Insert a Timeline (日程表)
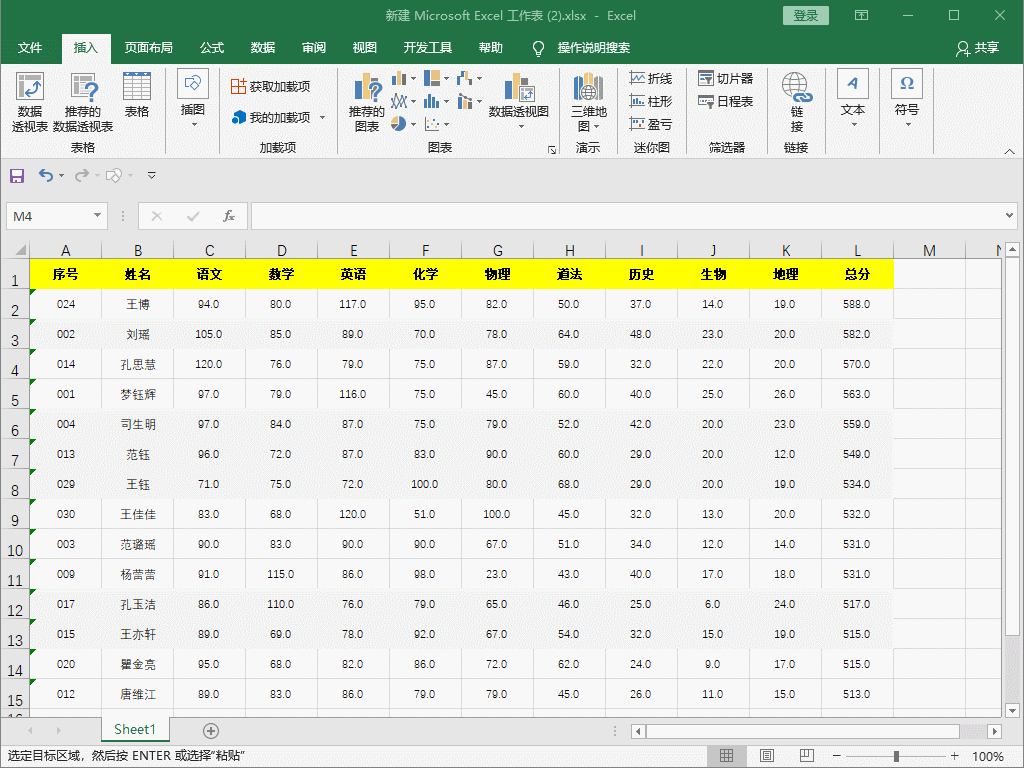This screenshot has width=1024, height=768. coord(725,101)
